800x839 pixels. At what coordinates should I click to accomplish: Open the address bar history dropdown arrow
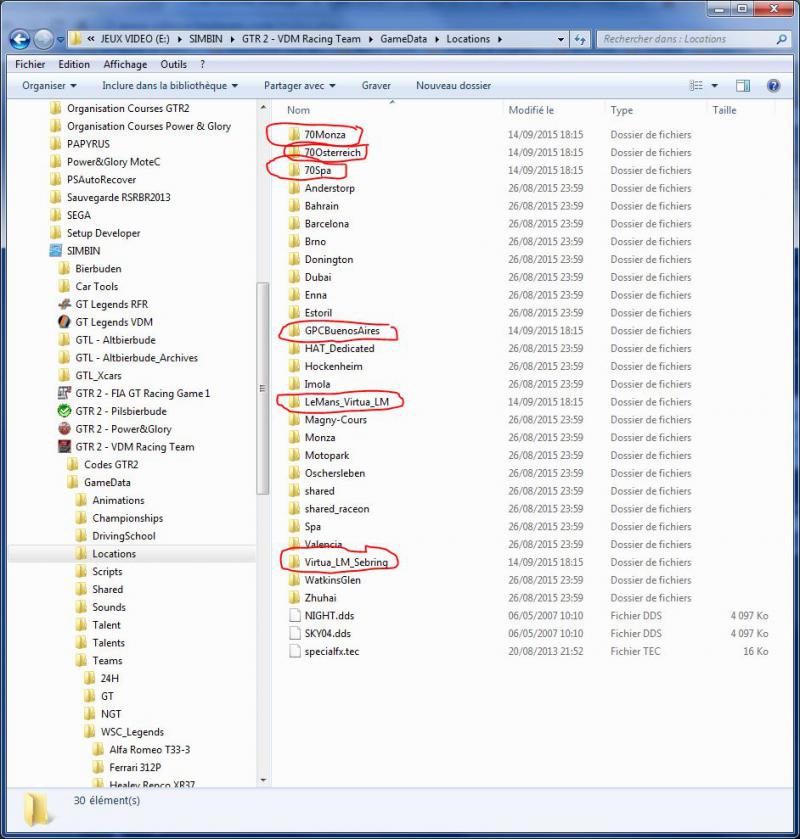point(560,39)
